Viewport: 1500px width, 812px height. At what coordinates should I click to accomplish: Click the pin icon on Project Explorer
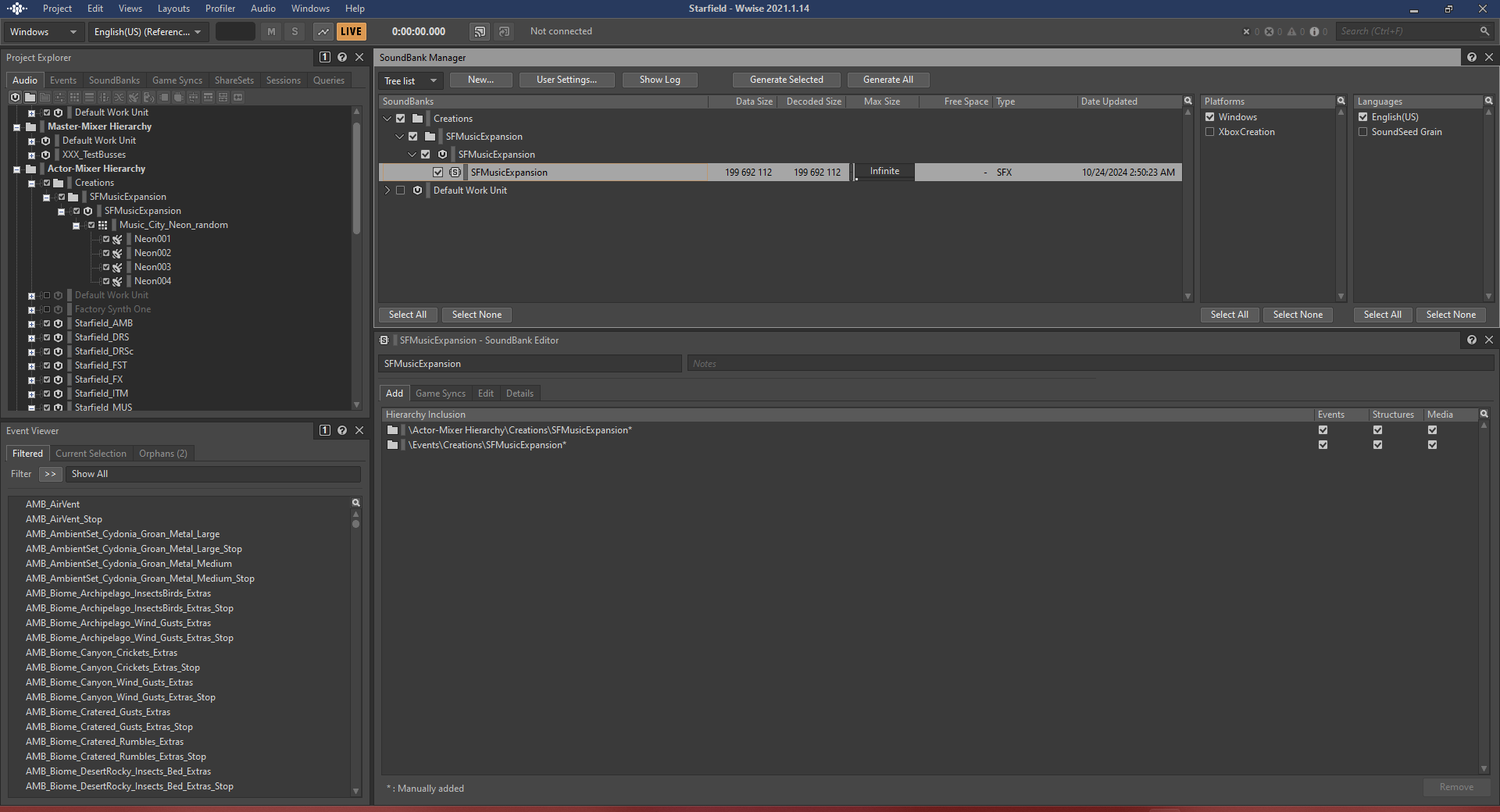(x=325, y=57)
